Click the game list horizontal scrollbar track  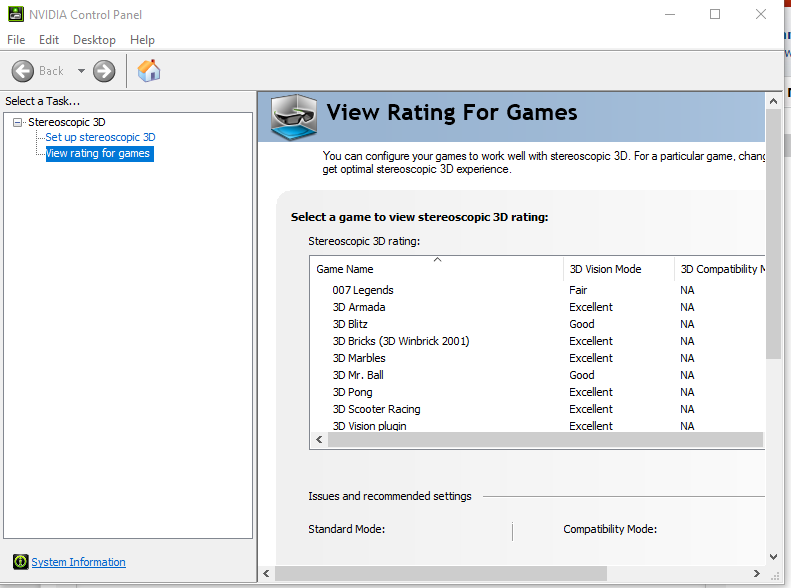545,440
